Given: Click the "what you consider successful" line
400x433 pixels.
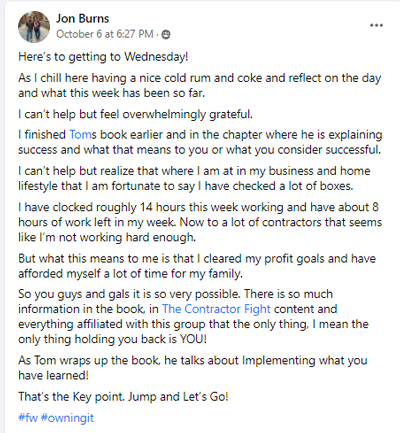Looking at the screenshot, I should tap(199, 150).
